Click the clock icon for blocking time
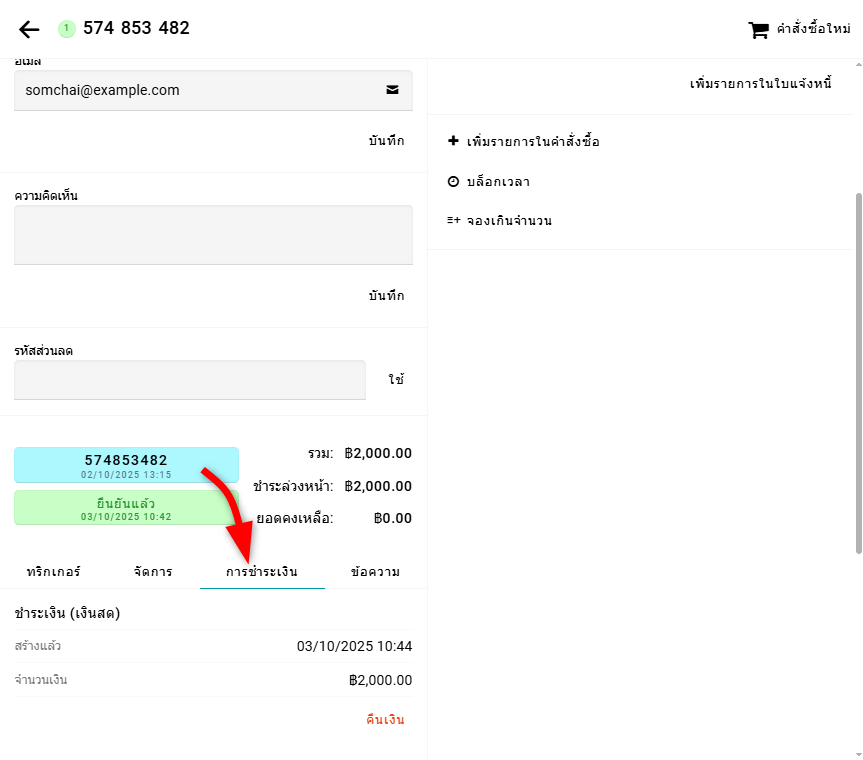Screen dimensions: 863x760 tap(453, 182)
